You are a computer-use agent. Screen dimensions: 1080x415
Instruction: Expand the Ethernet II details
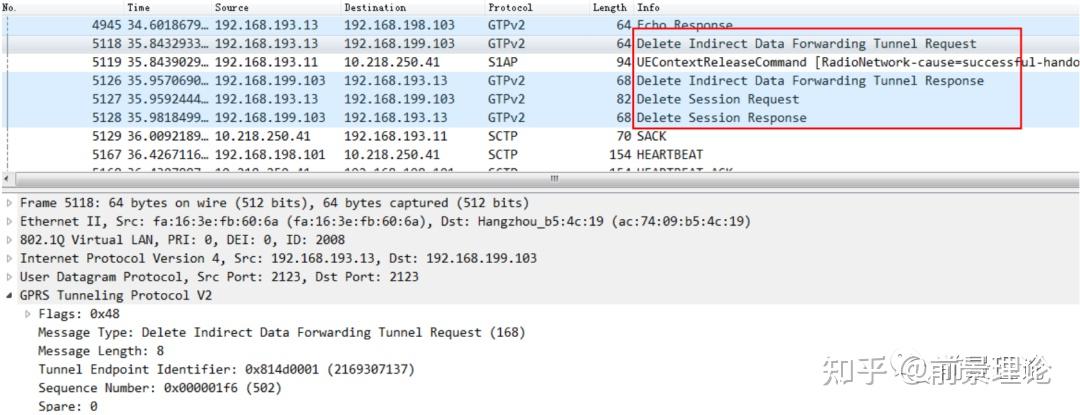click(x=10, y=221)
